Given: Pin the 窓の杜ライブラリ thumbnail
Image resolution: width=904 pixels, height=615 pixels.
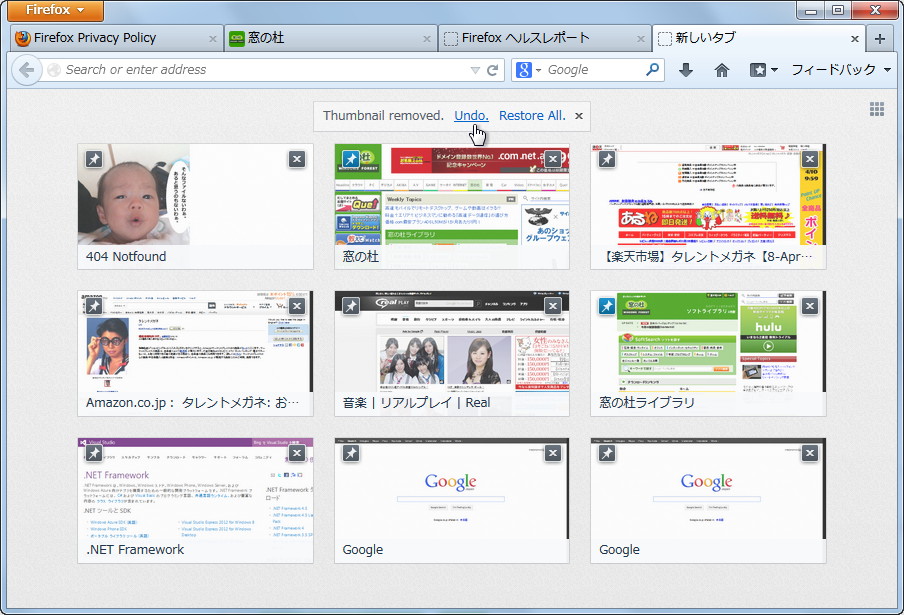Looking at the screenshot, I should [x=606, y=306].
